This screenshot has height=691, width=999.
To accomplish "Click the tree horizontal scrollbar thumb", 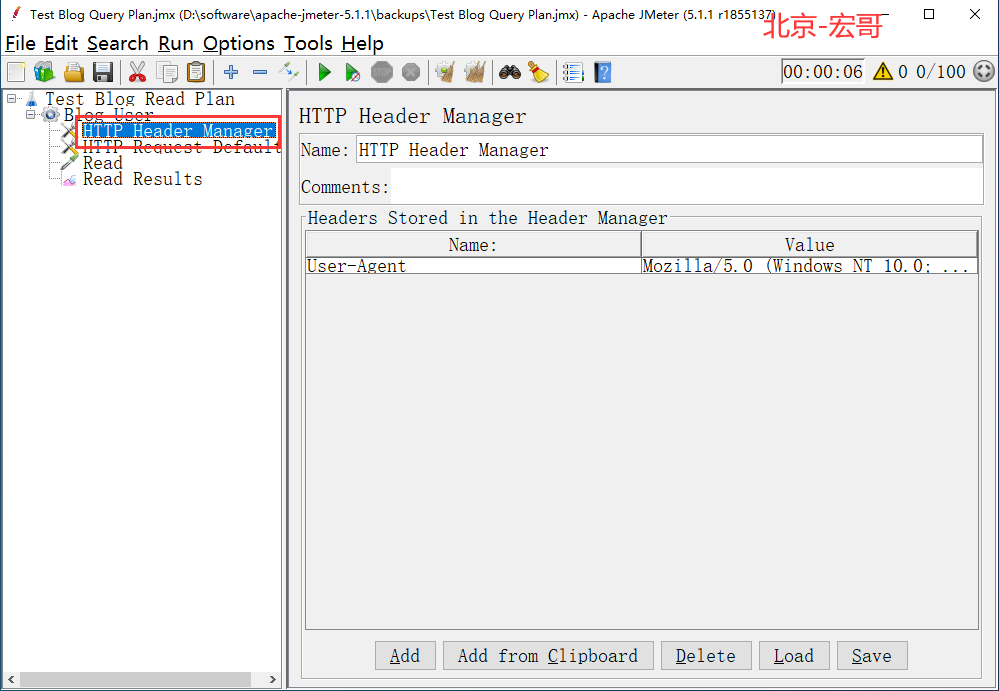I will [134, 680].
